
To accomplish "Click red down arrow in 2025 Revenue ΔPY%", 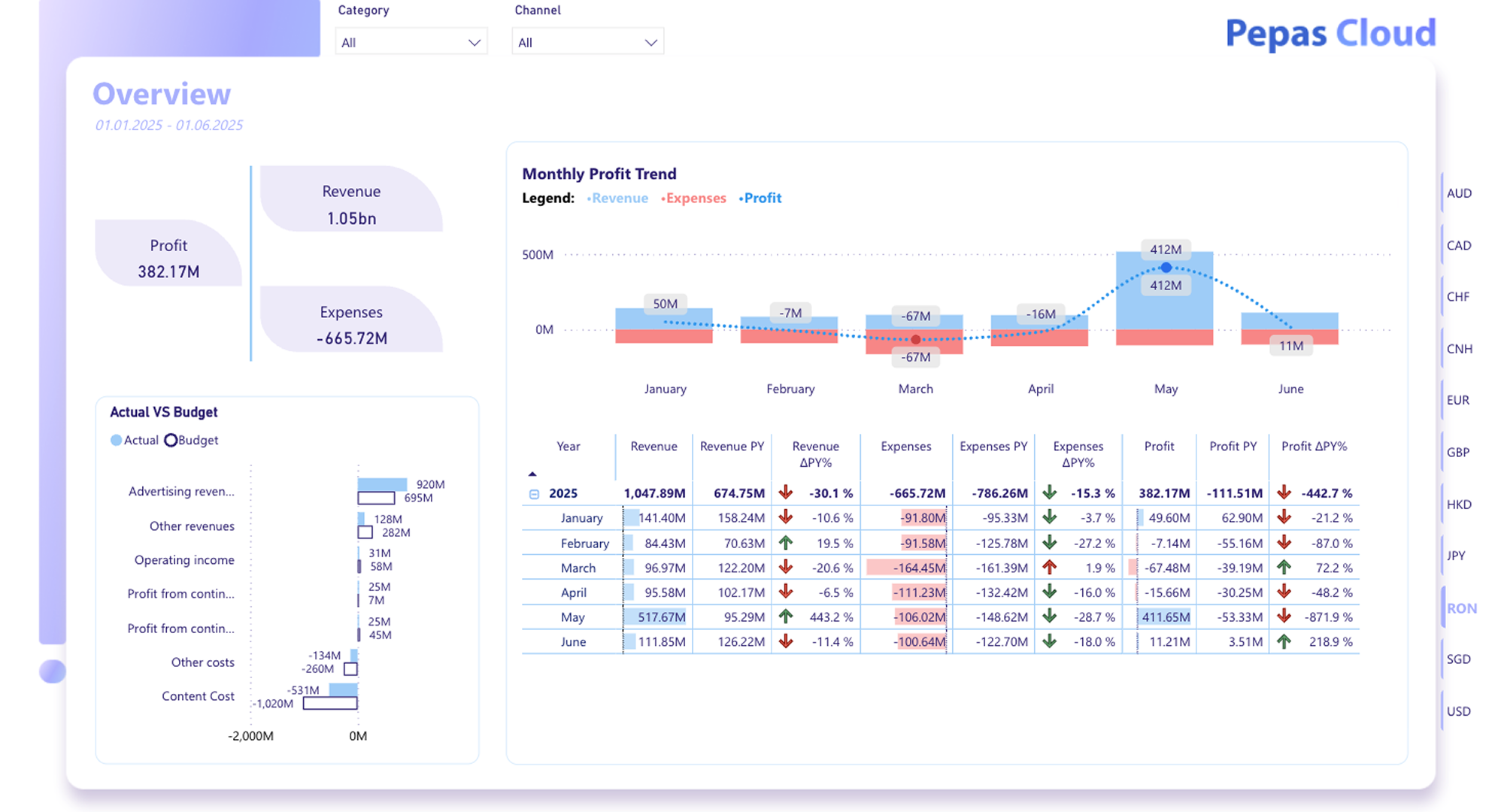I will [786, 492].
